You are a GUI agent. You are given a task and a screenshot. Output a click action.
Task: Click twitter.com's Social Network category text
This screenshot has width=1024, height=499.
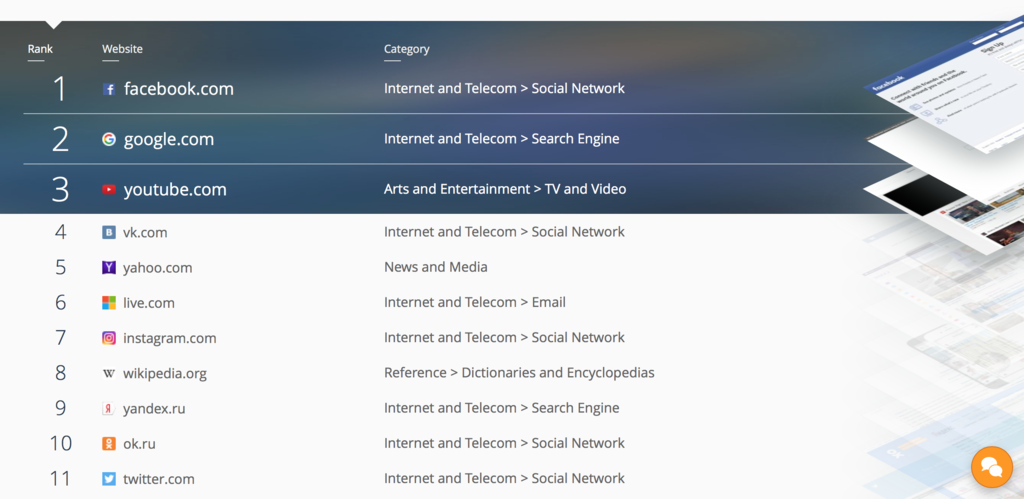point(504,478)
